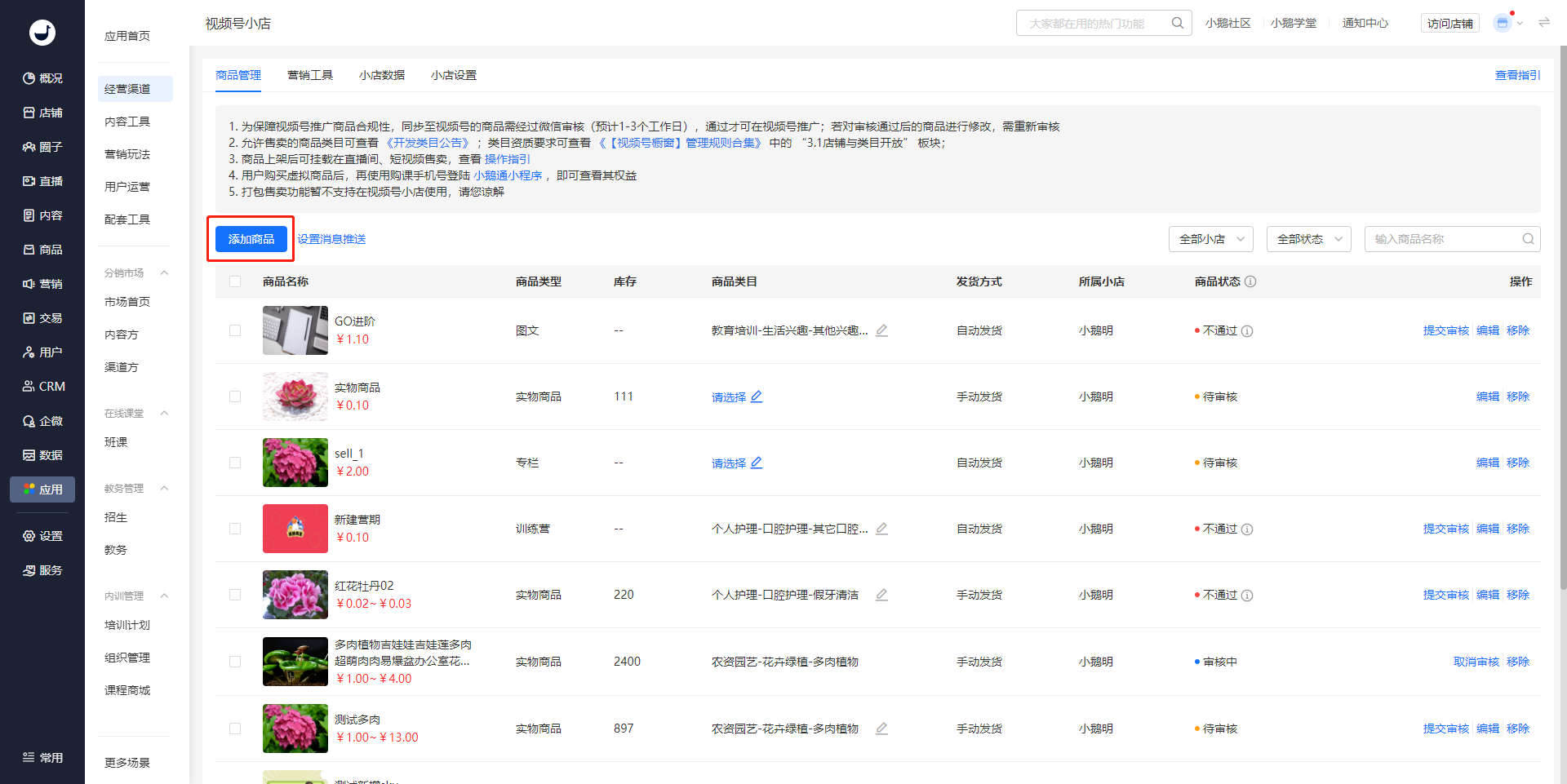Click 移除 for sell_1 row
The image size is (1567, 784).
1518,463
